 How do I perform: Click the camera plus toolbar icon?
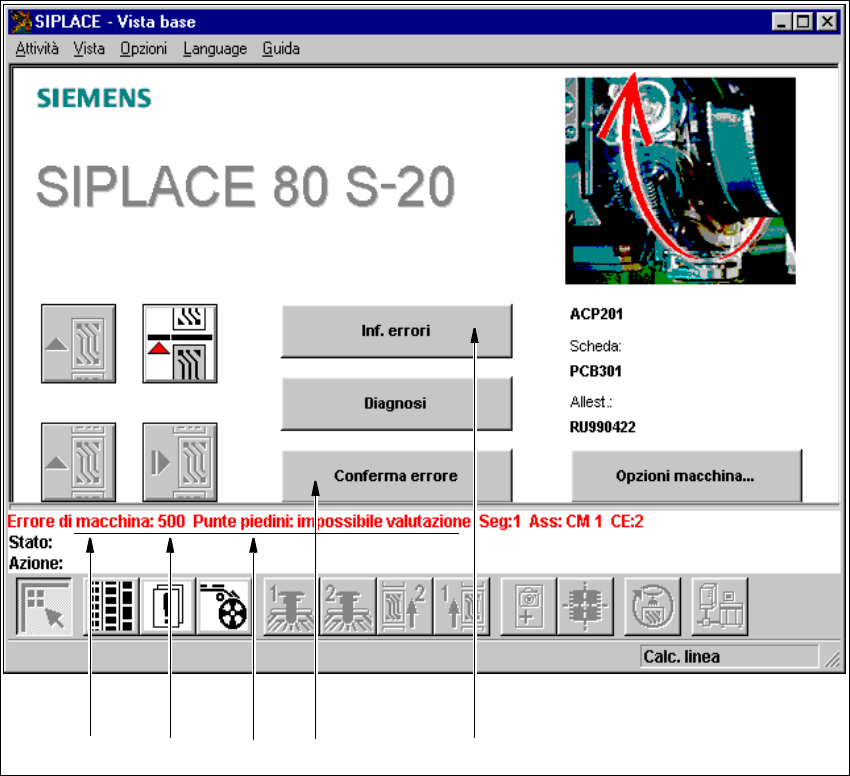(529, 606)
